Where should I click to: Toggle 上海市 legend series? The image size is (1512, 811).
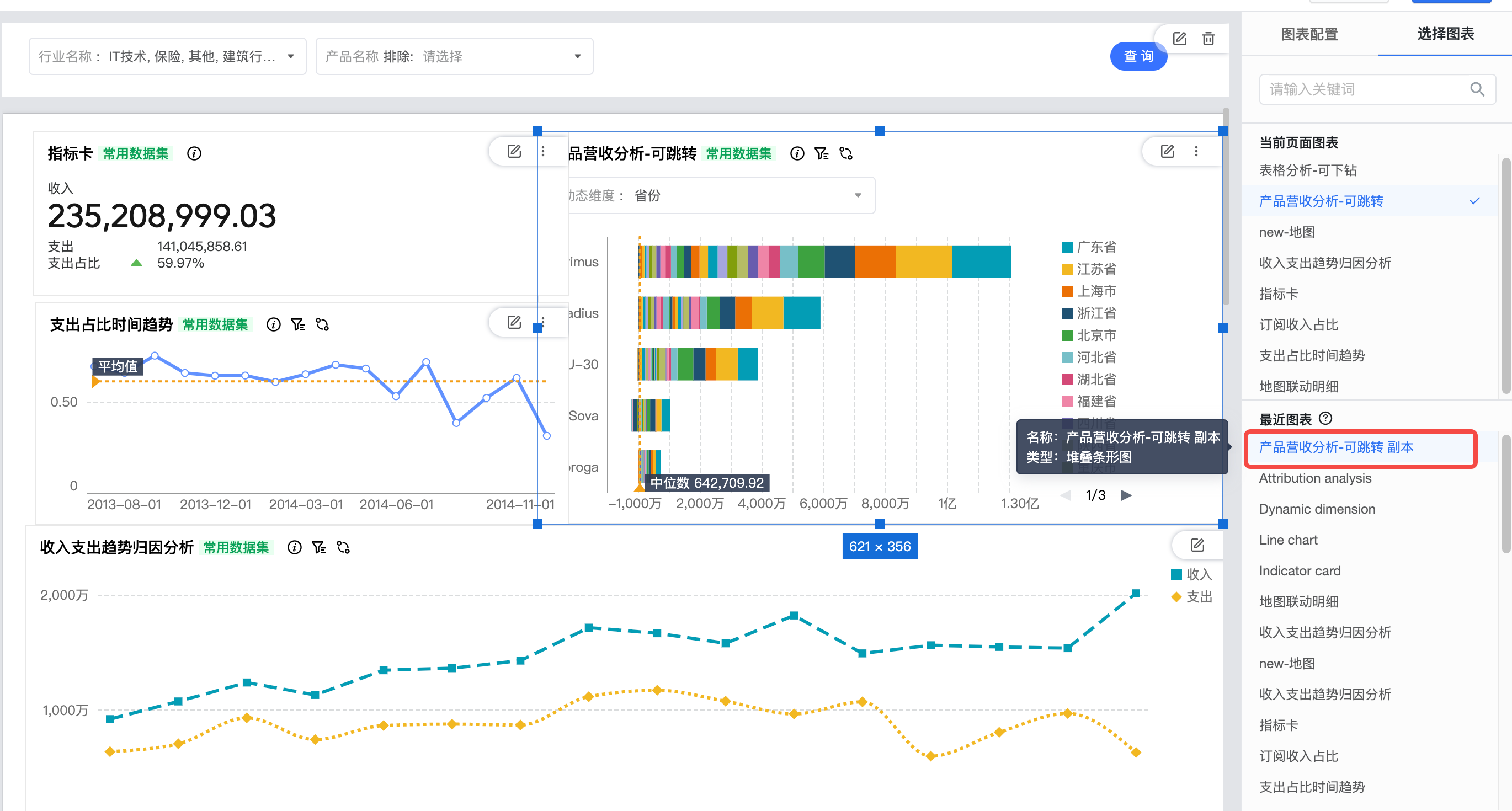point(1089,291)
